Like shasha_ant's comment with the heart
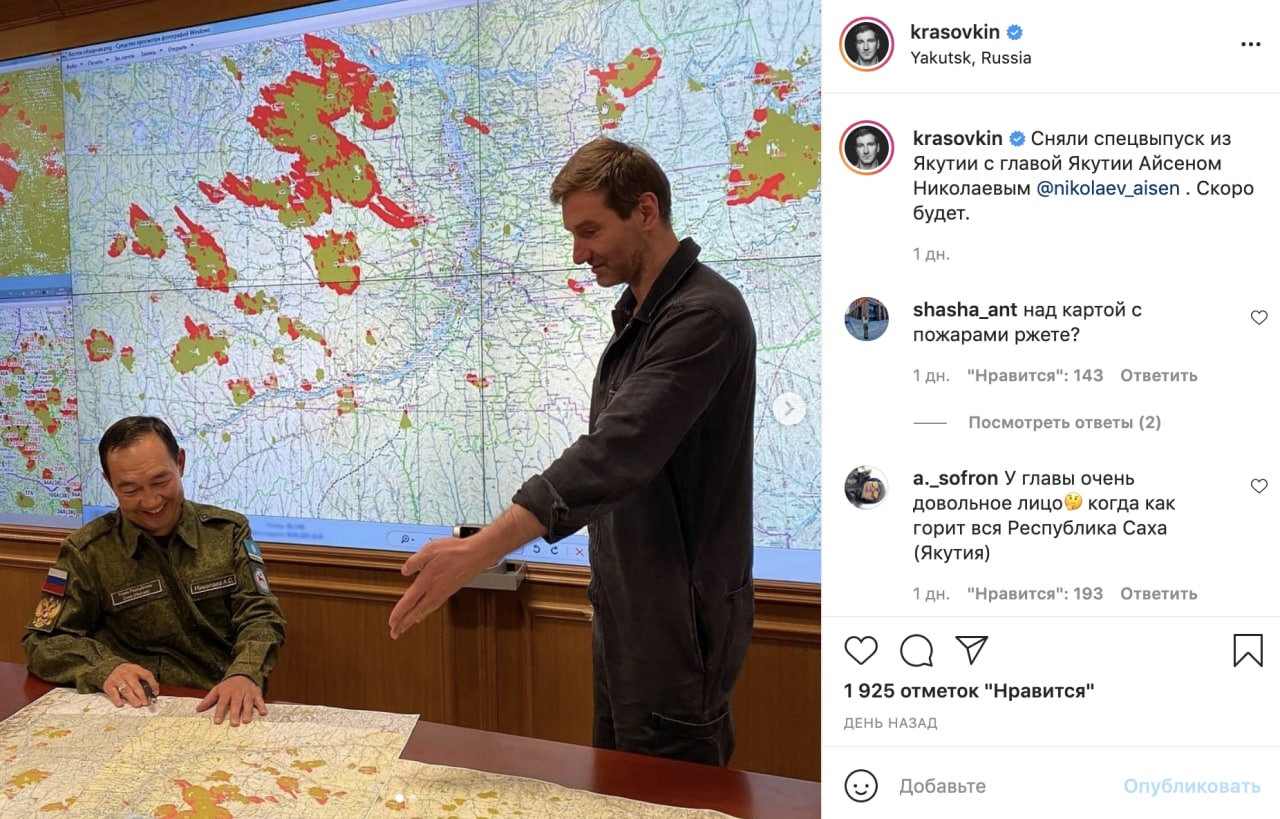1280x819 pixels. (x=1259, y=318)
